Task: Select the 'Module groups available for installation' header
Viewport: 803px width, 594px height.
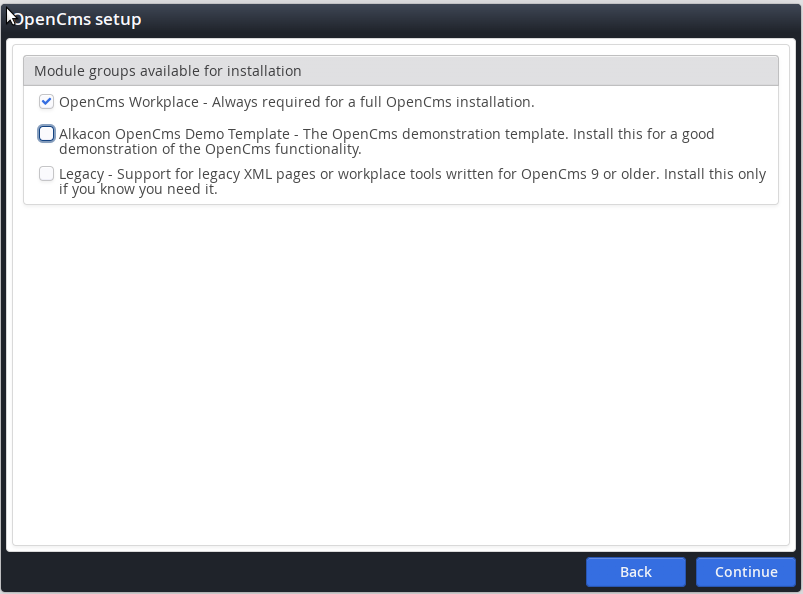Action: tap(168, 71)
